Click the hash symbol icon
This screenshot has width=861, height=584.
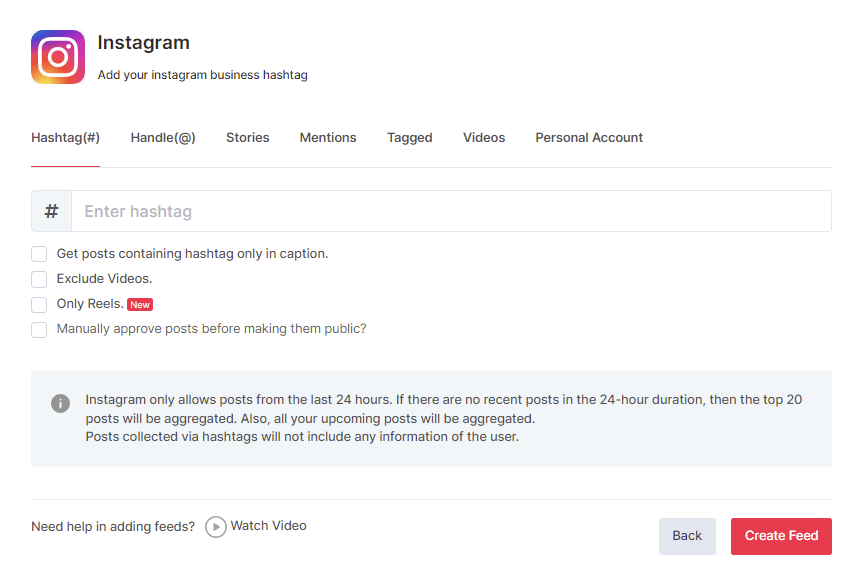(52, 212)
